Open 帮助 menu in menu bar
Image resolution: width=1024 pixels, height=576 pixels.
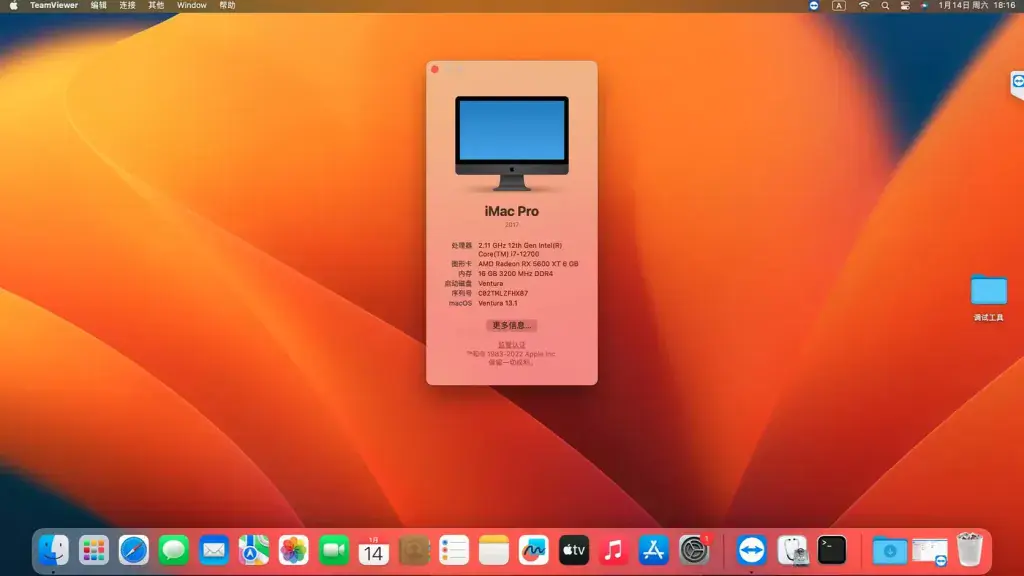227,5
